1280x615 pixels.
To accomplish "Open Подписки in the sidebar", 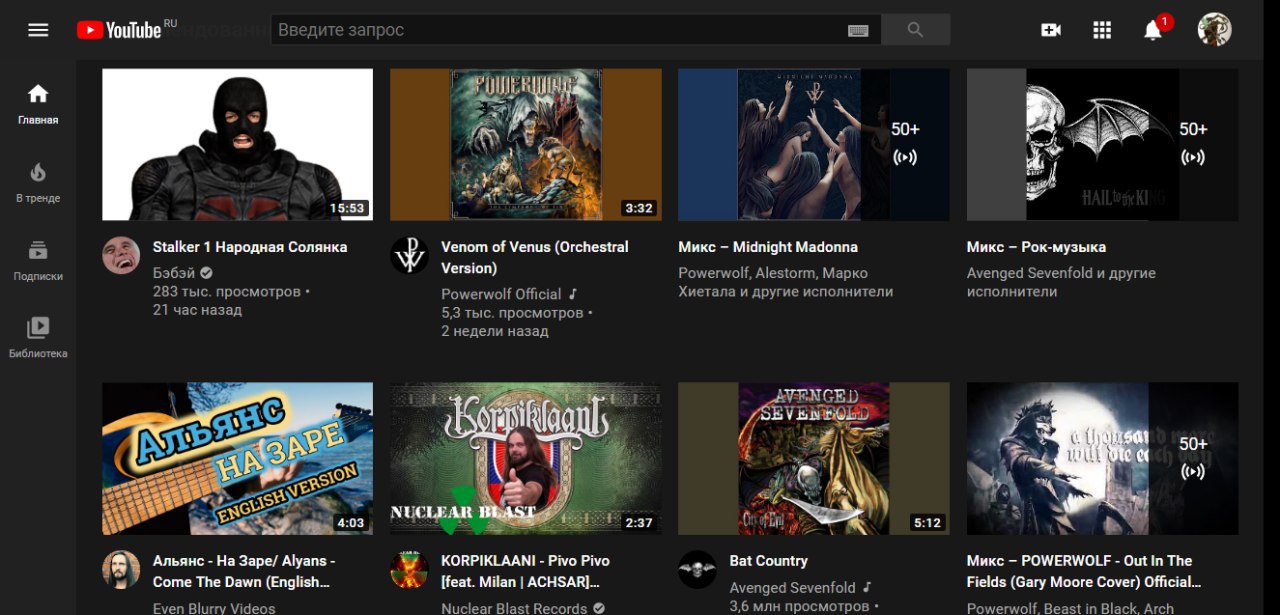I will click(x=38, y=261).
